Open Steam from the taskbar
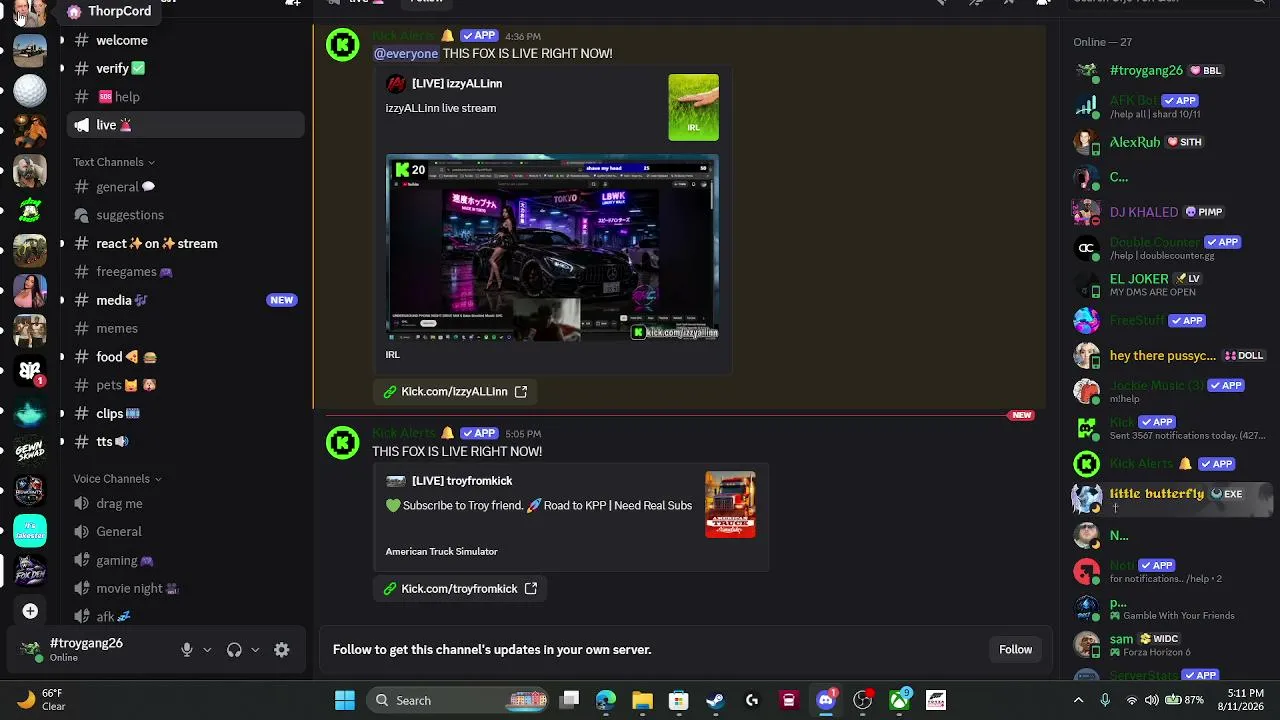 (x=715, y=700)
